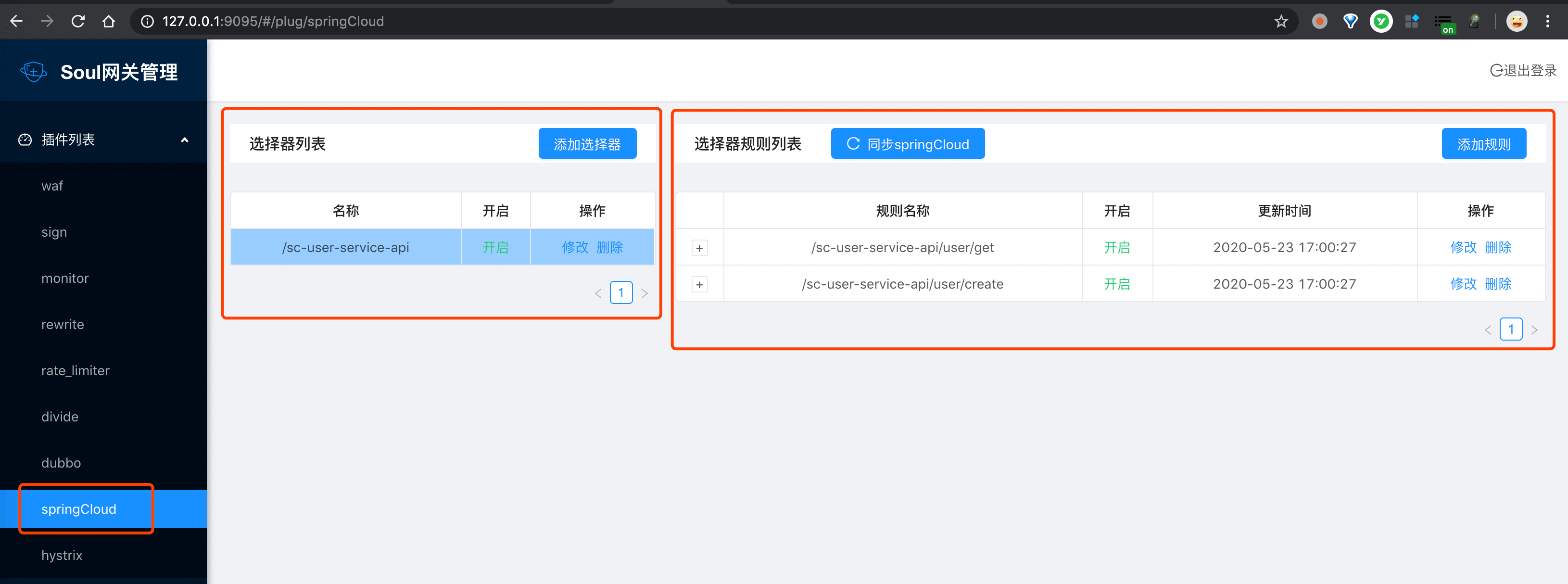Click the Soul shield logo icon
This screenshot has width=1568, height=584.
34,71
